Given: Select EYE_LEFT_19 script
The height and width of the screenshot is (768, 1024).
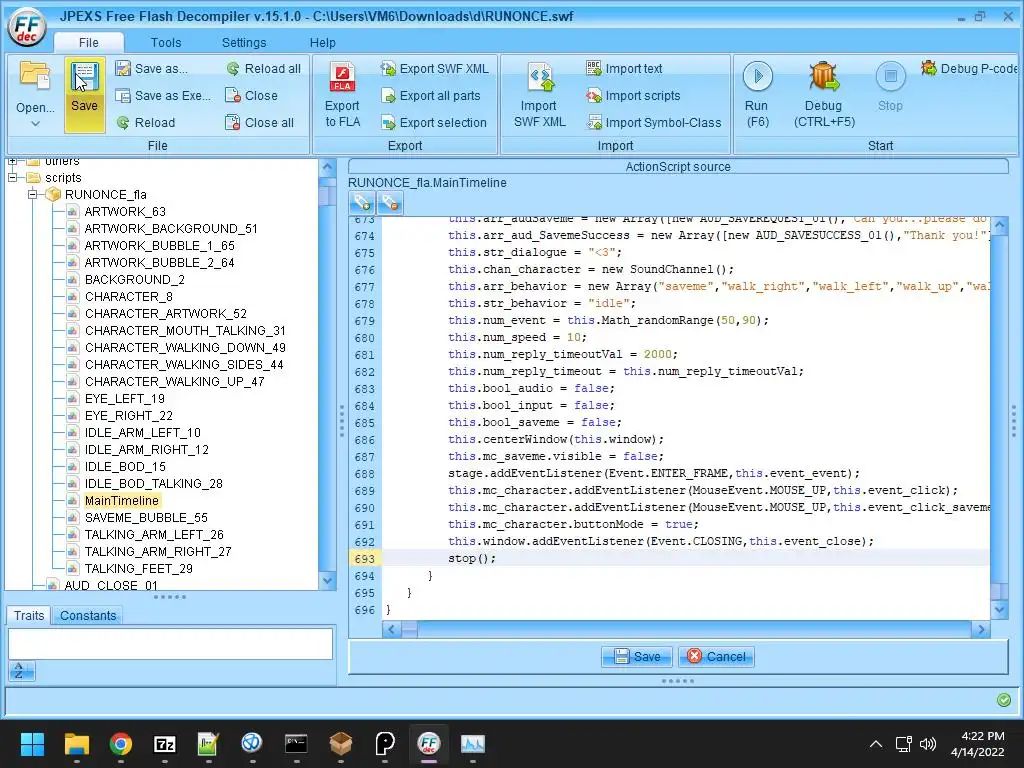Looking at the screenshot, I should (124, 398).
